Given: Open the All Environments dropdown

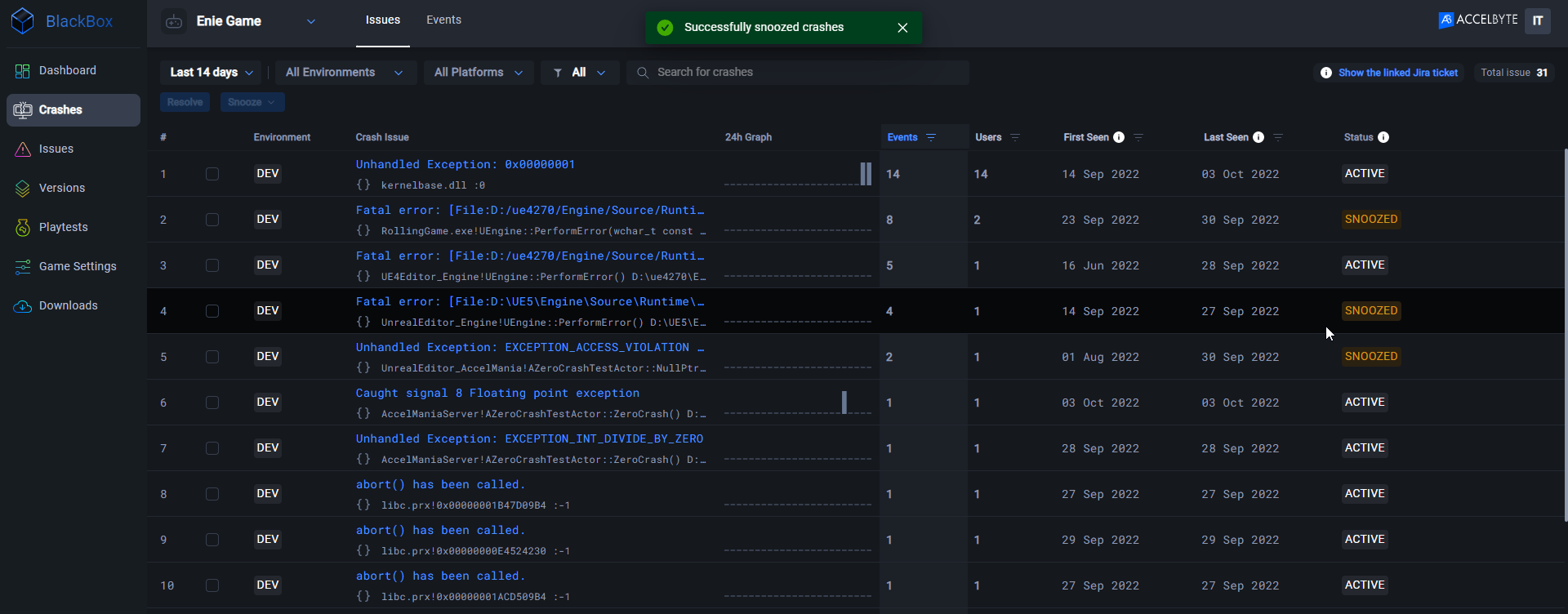Looking at the screenshot, I should coord(345,73).
